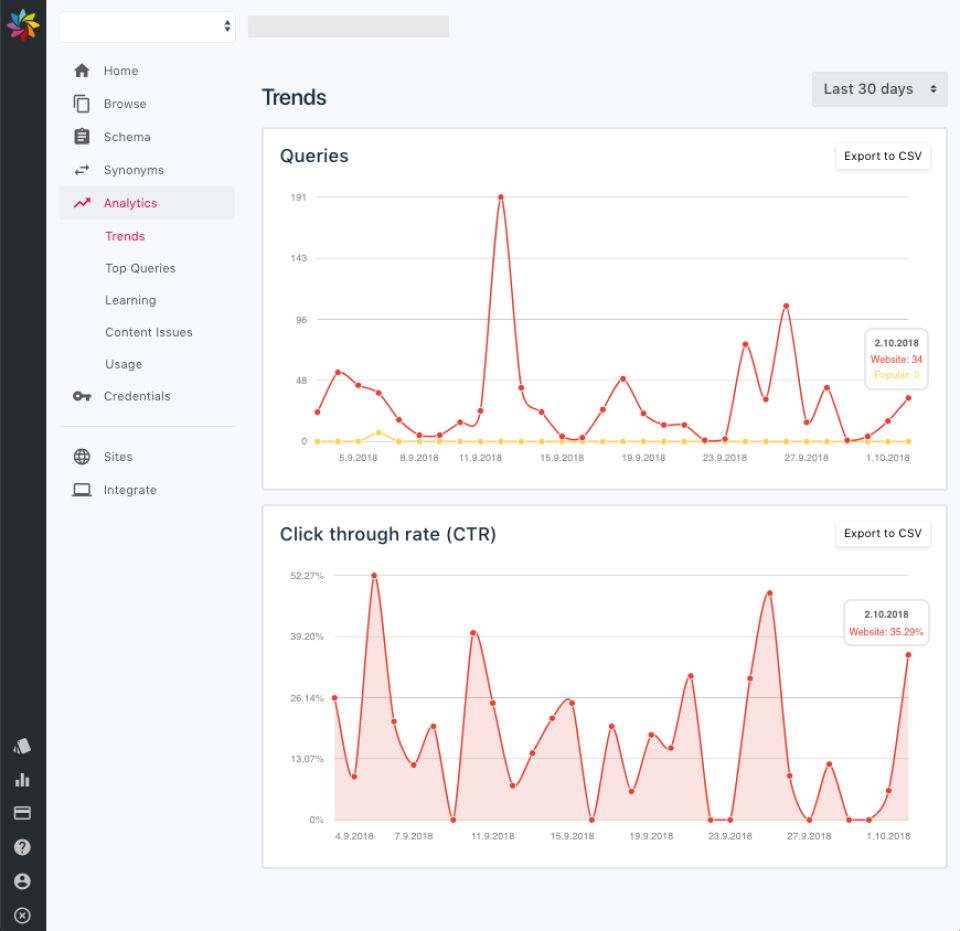This screenshot has width=960, height=931.
Task: Select the Schema clipboard icon
Action: (81, 136)
